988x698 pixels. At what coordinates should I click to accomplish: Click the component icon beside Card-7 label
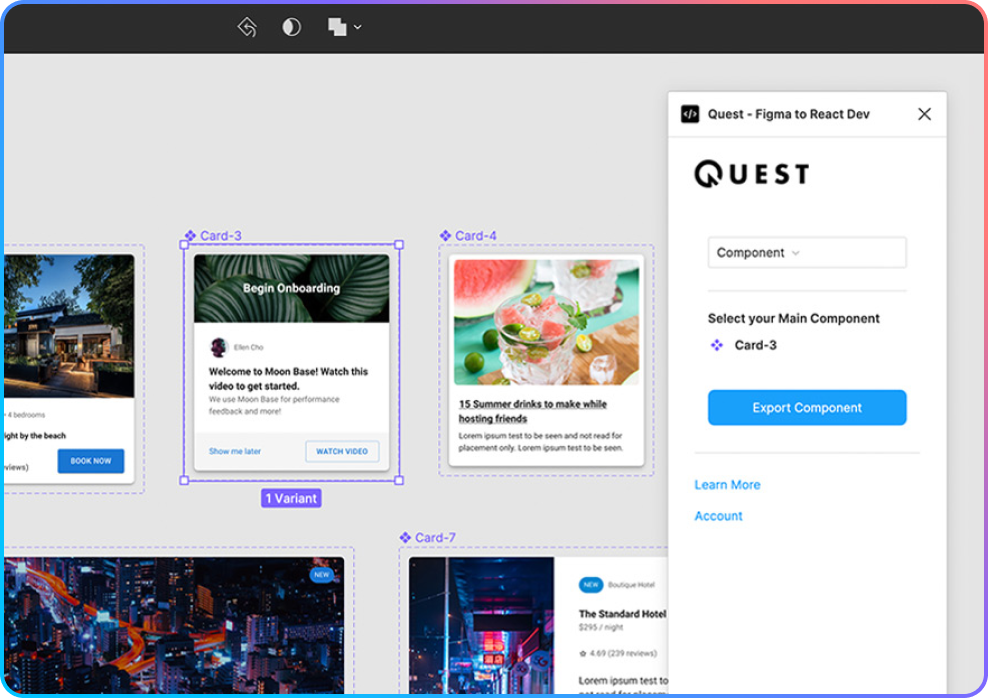click(x=405, y=537)
